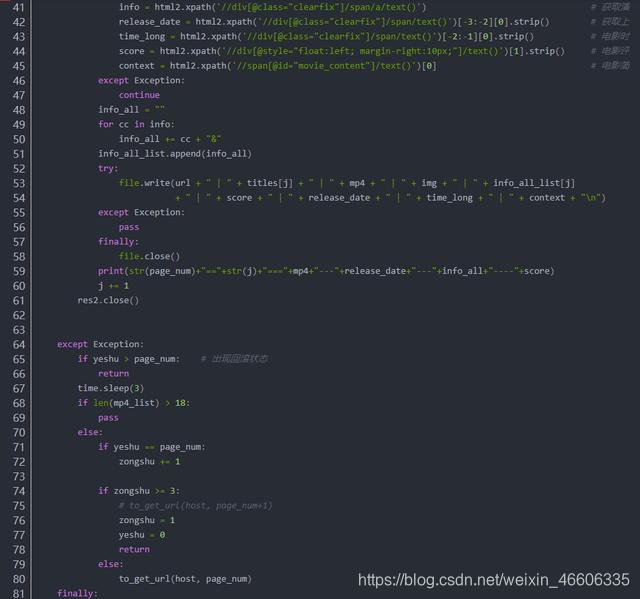Image resolution: width=640 pixels, height=599 pixels.
Task: Click the 'time_long' variable starting line 43
Action: [142, 36]
